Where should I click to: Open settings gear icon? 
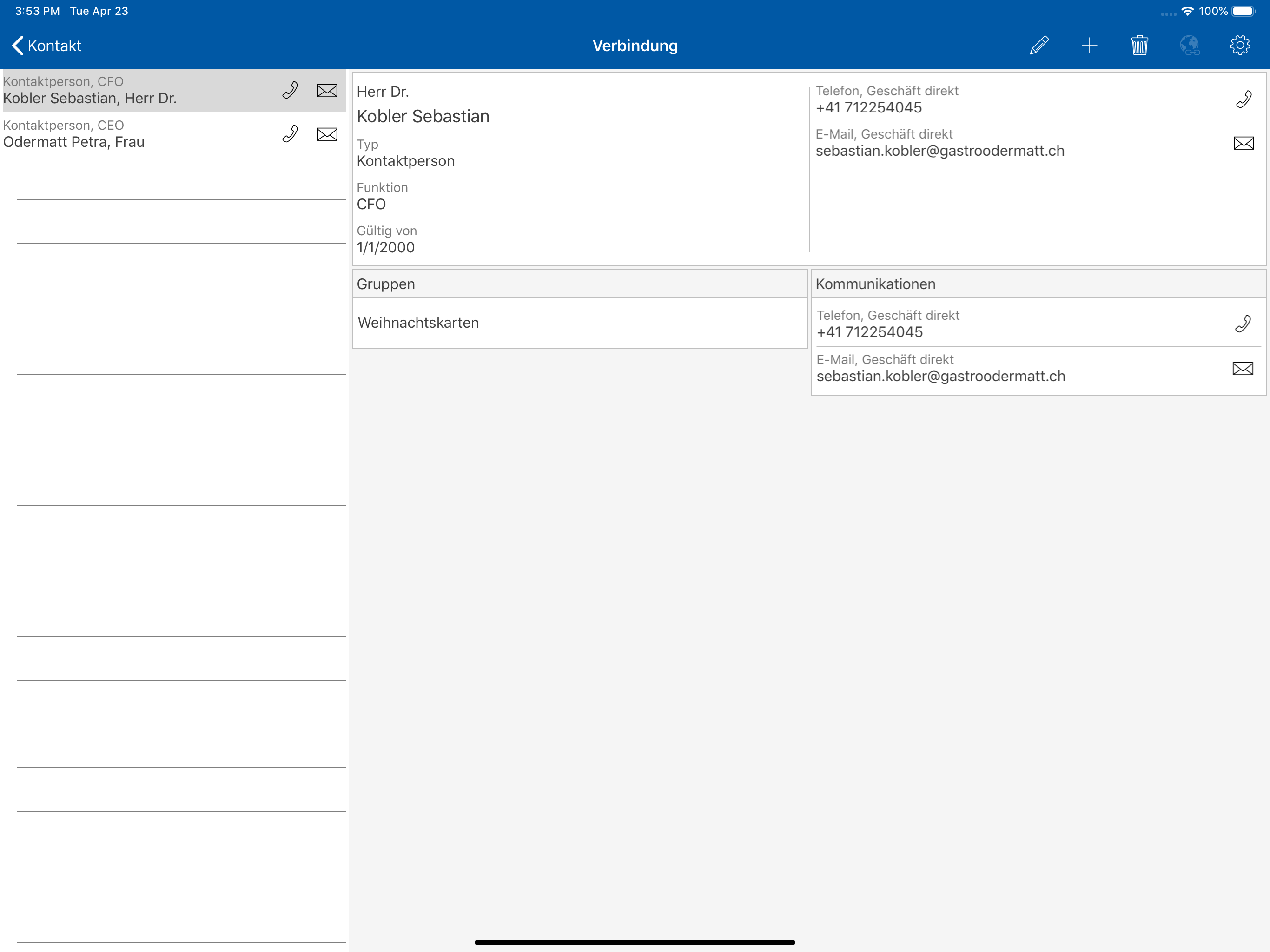(1240, 46)
